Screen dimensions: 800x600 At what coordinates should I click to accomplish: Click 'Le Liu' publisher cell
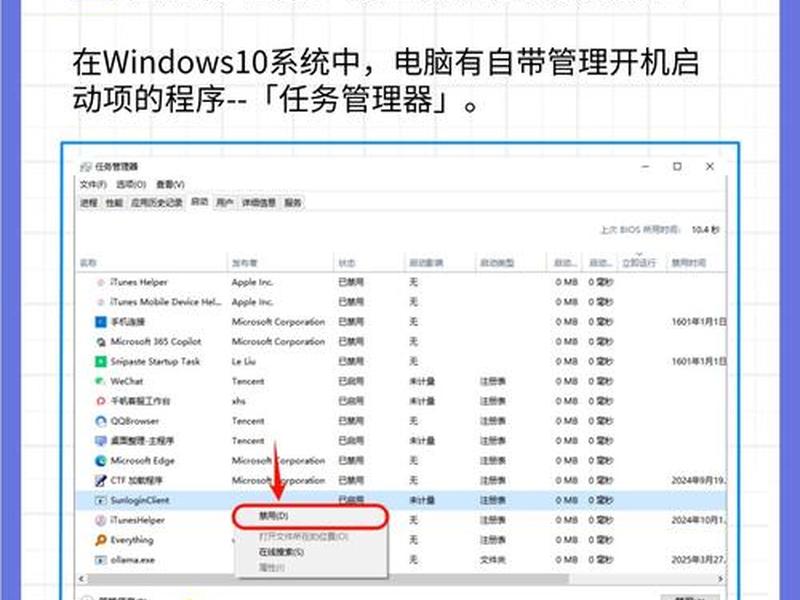tap(244, 361)
